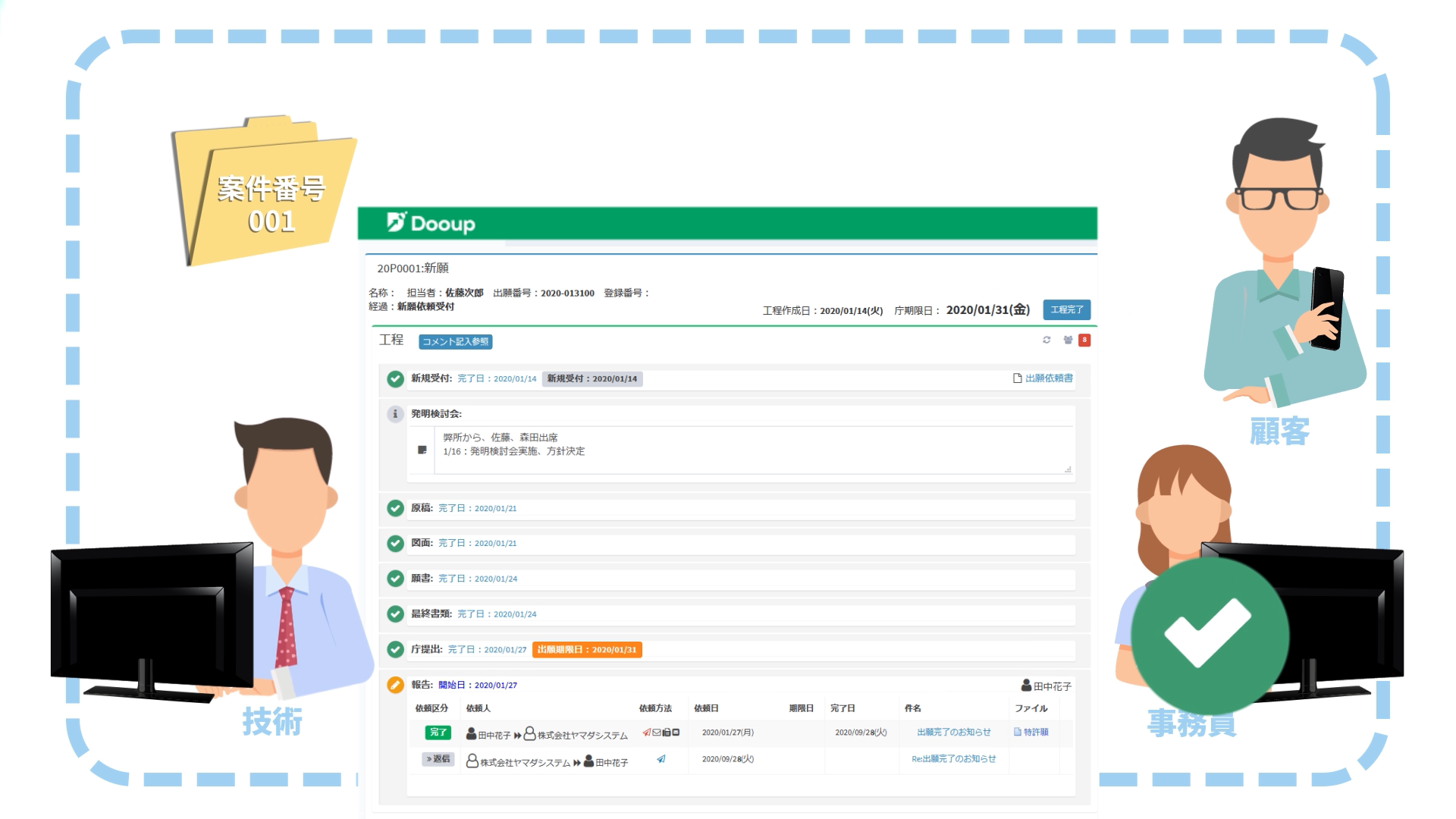Viewport: 1456px width, 819px height.
Task: Open the Re:出願完了のお知らせ subject link
Action: point(954,758)
